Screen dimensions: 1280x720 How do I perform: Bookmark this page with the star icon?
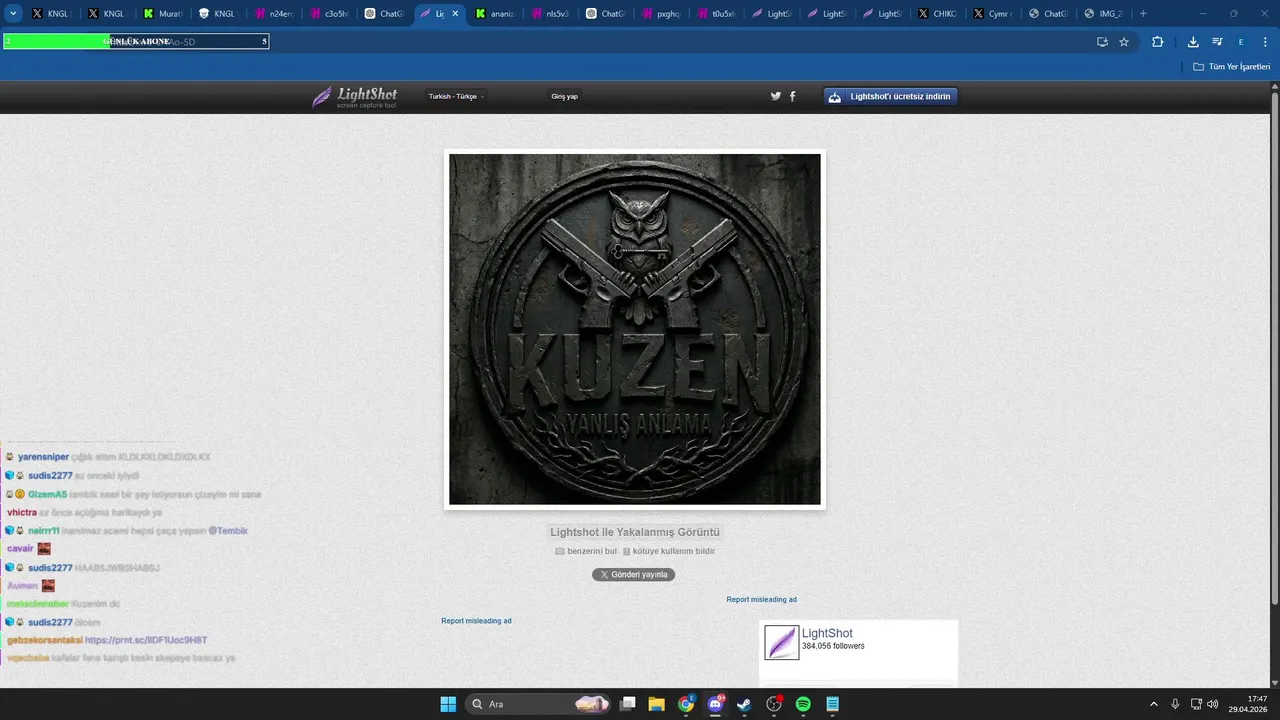pyautogui.click(x=1124, y=42)
